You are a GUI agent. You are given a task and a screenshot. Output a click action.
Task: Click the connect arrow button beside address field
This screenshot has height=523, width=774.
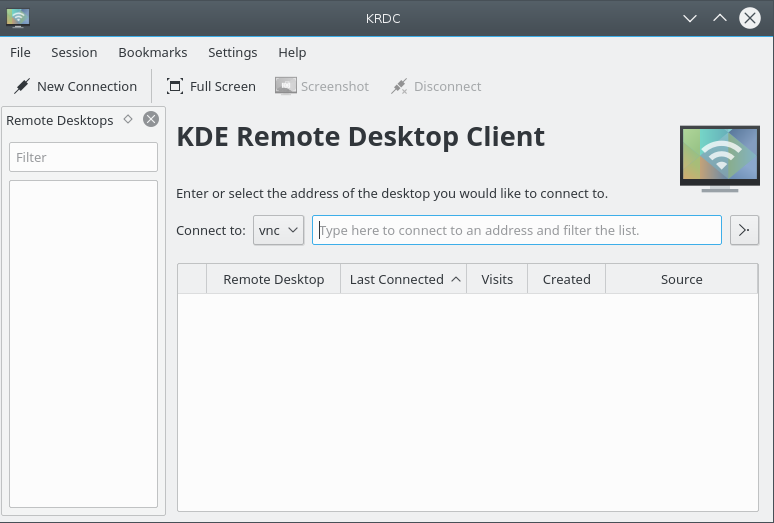744,230
